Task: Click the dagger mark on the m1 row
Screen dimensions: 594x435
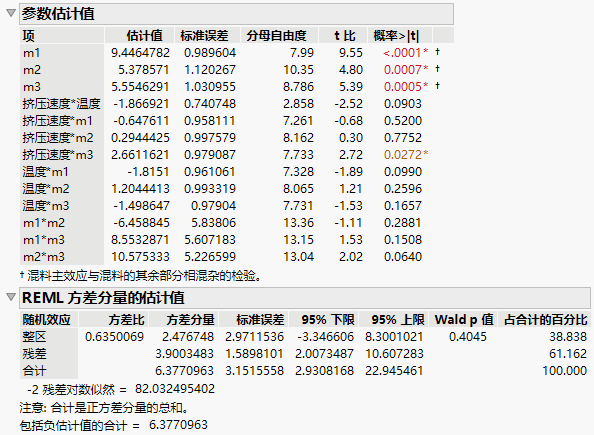Action: [x=438, y=52]
